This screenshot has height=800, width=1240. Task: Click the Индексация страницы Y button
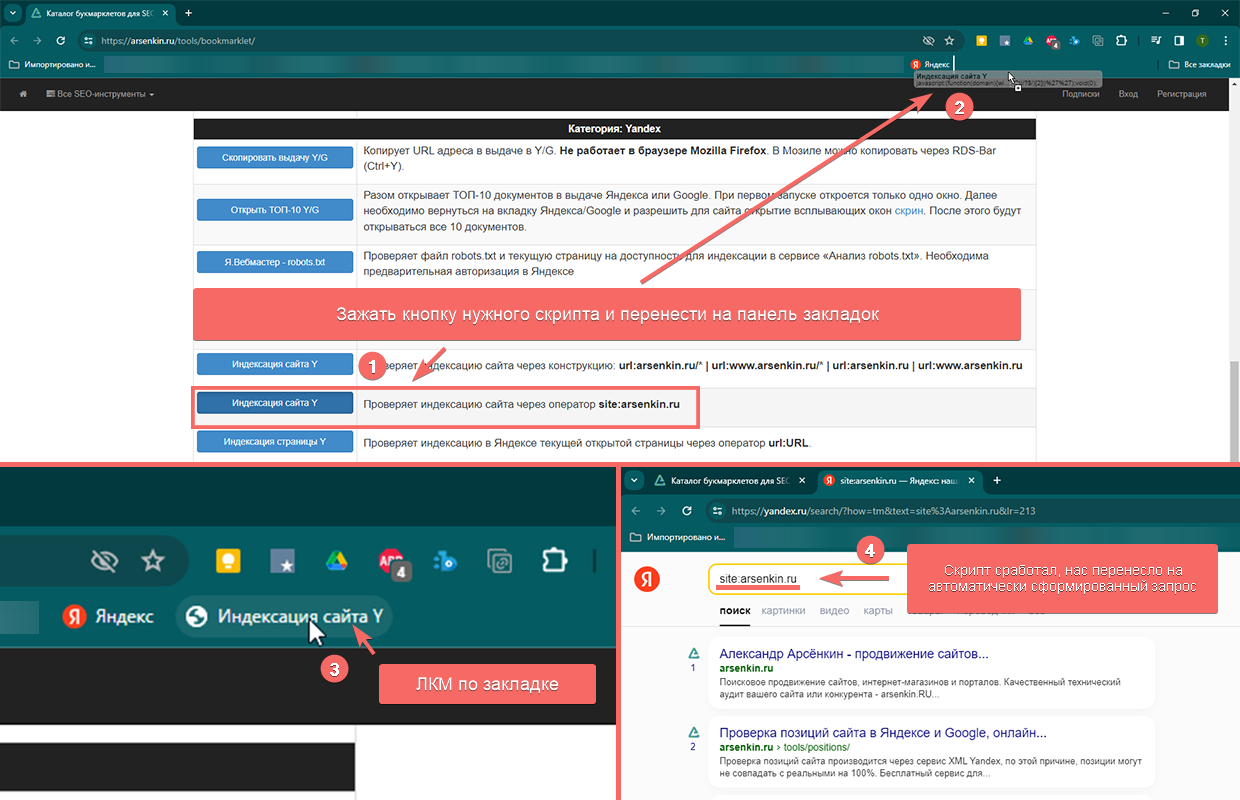(x=275, y=442)
